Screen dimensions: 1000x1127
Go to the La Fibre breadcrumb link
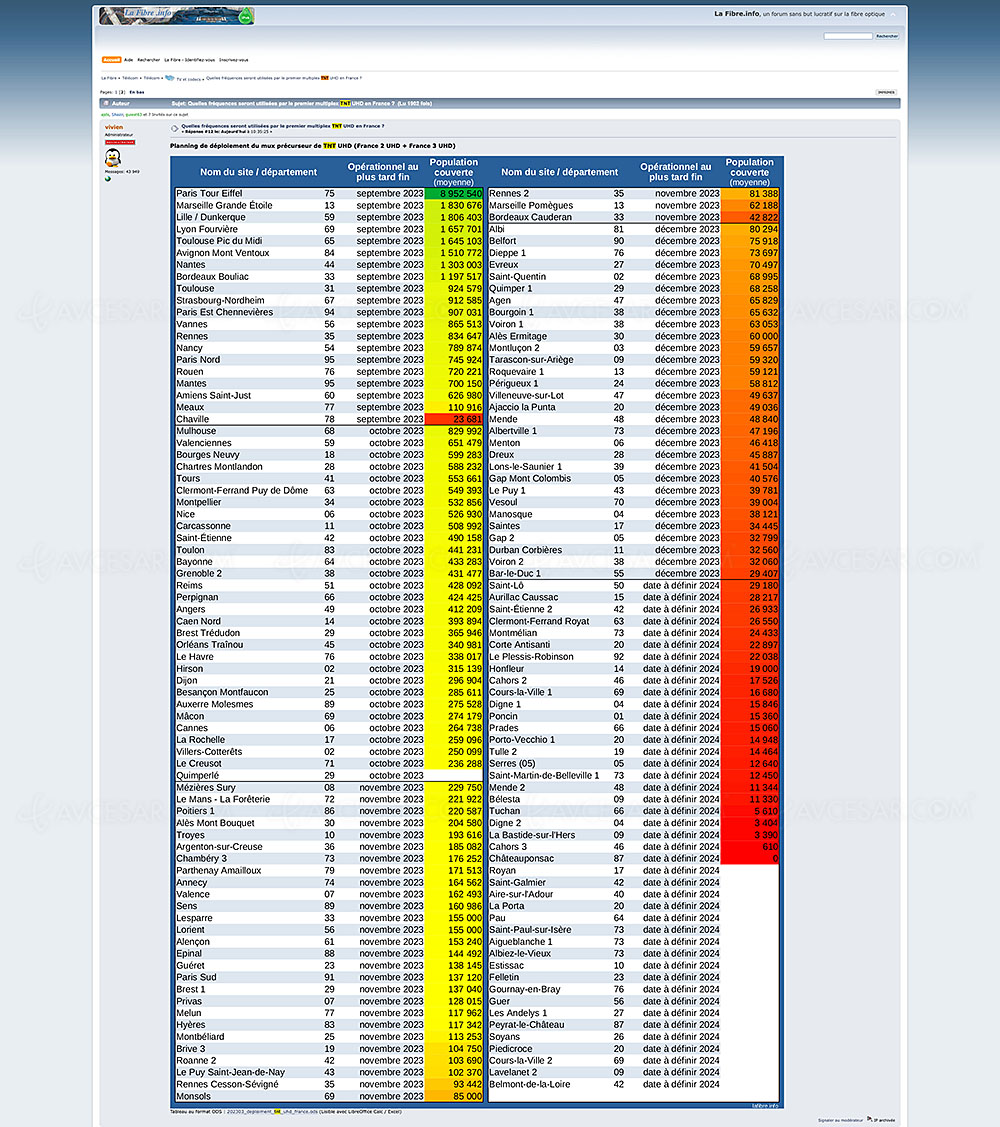[x=109, y=78]
